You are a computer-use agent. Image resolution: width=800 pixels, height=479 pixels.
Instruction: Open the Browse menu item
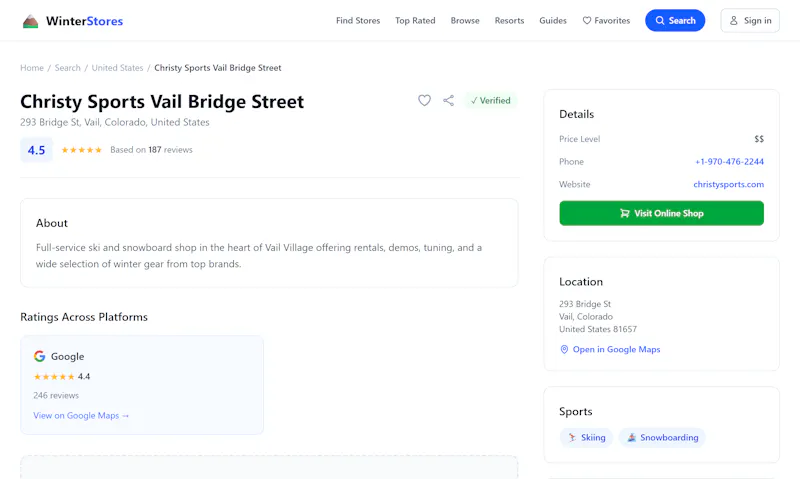pyautogui.click(x=465, y=20)
